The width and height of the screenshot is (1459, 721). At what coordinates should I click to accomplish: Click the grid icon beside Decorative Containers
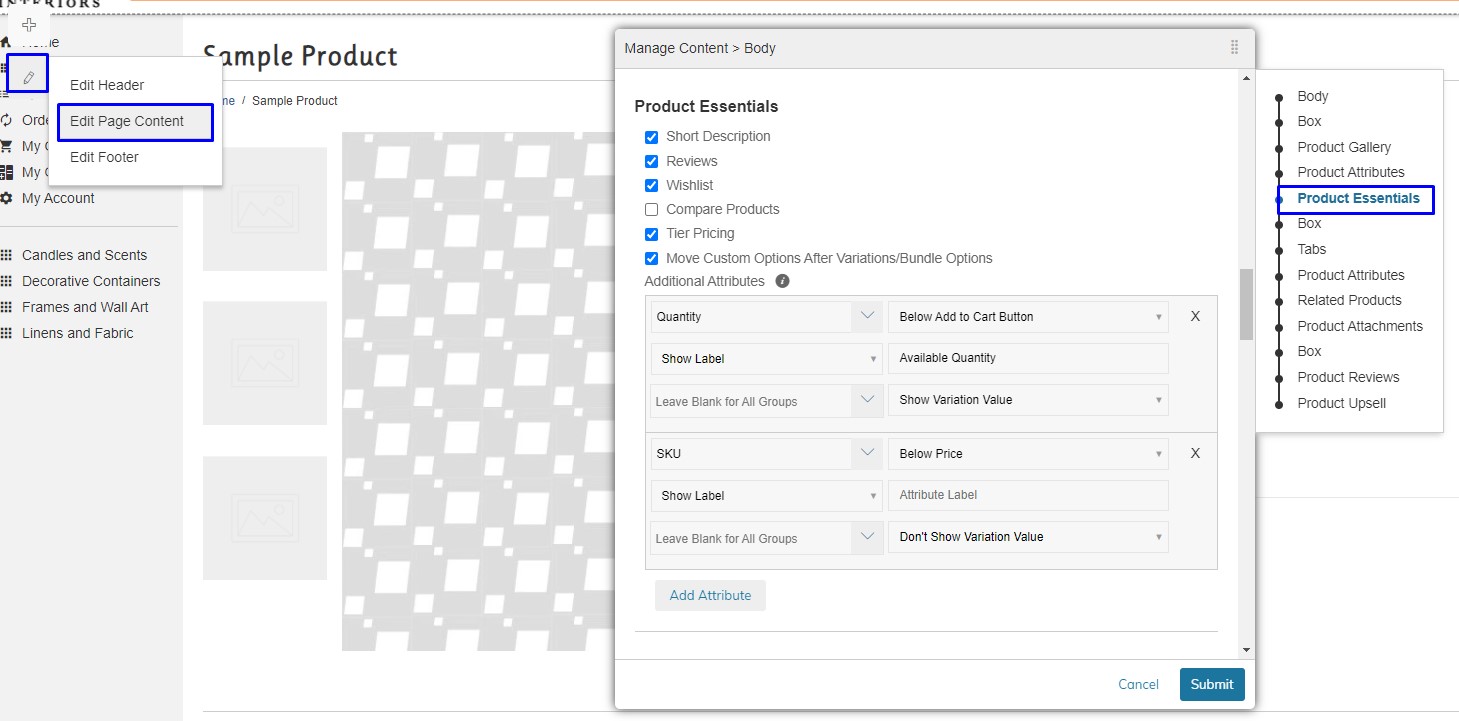(6, 281)
